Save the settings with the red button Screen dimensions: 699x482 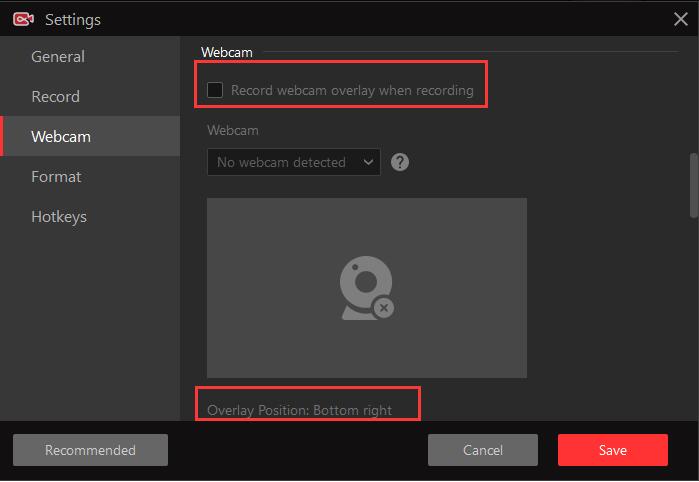click(612, 450)
